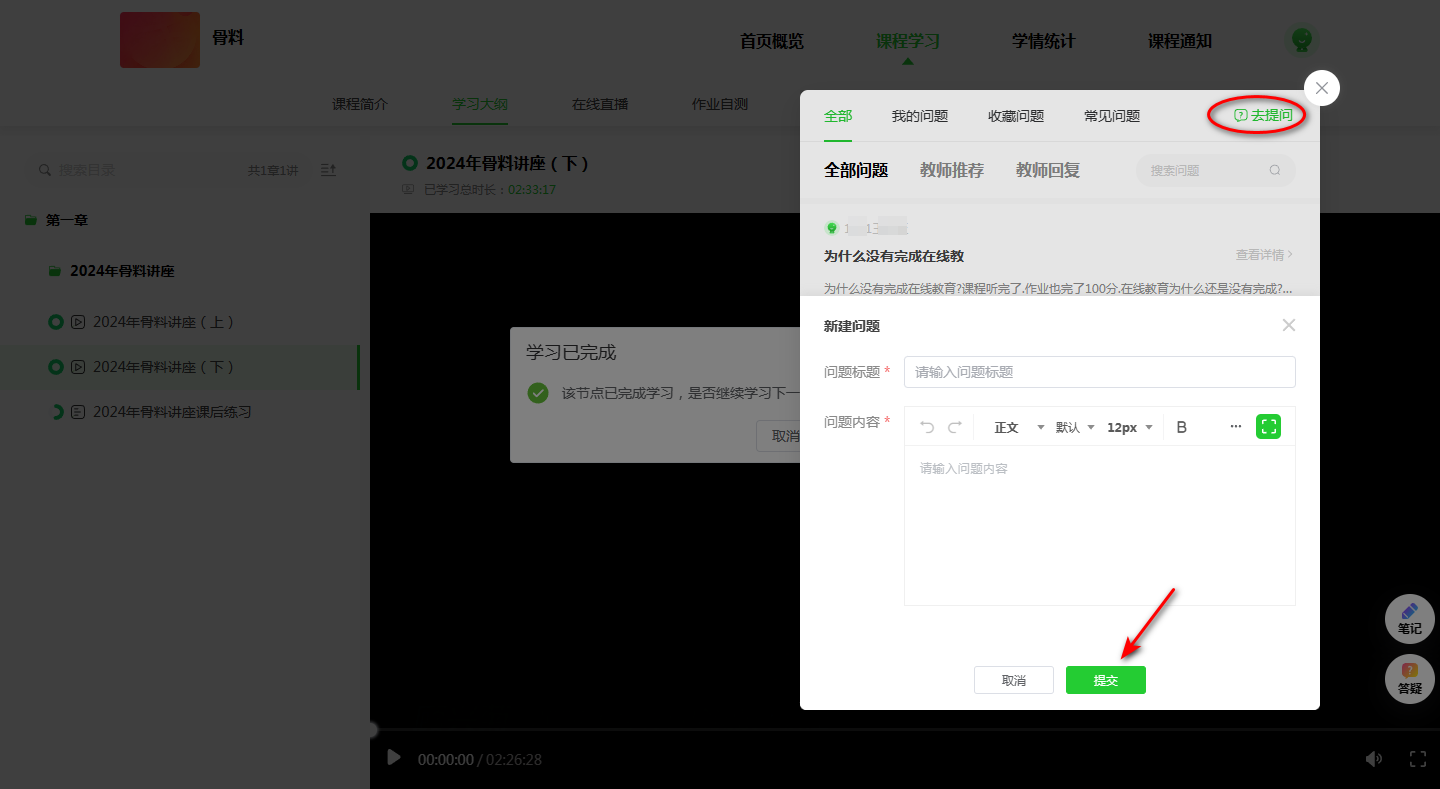Screen dimensions: 1440x789
Task: Switch to the 学情统计 navigation tab
Action: [1043, 41]
